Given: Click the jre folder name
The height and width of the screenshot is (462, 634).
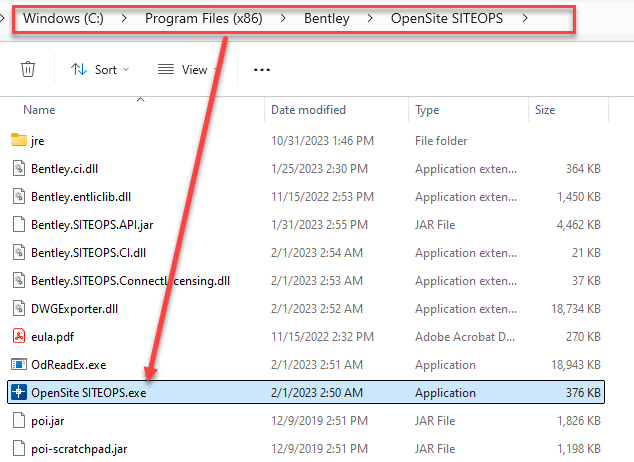Looking at the screenshot, I should tap(38, 141).
